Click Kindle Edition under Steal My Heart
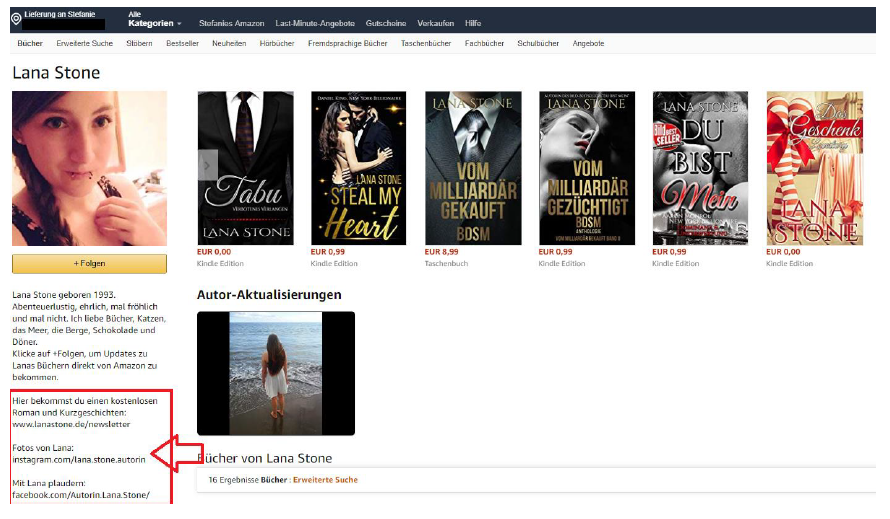The width and height of the screenshot is (890, 519). 334,263
